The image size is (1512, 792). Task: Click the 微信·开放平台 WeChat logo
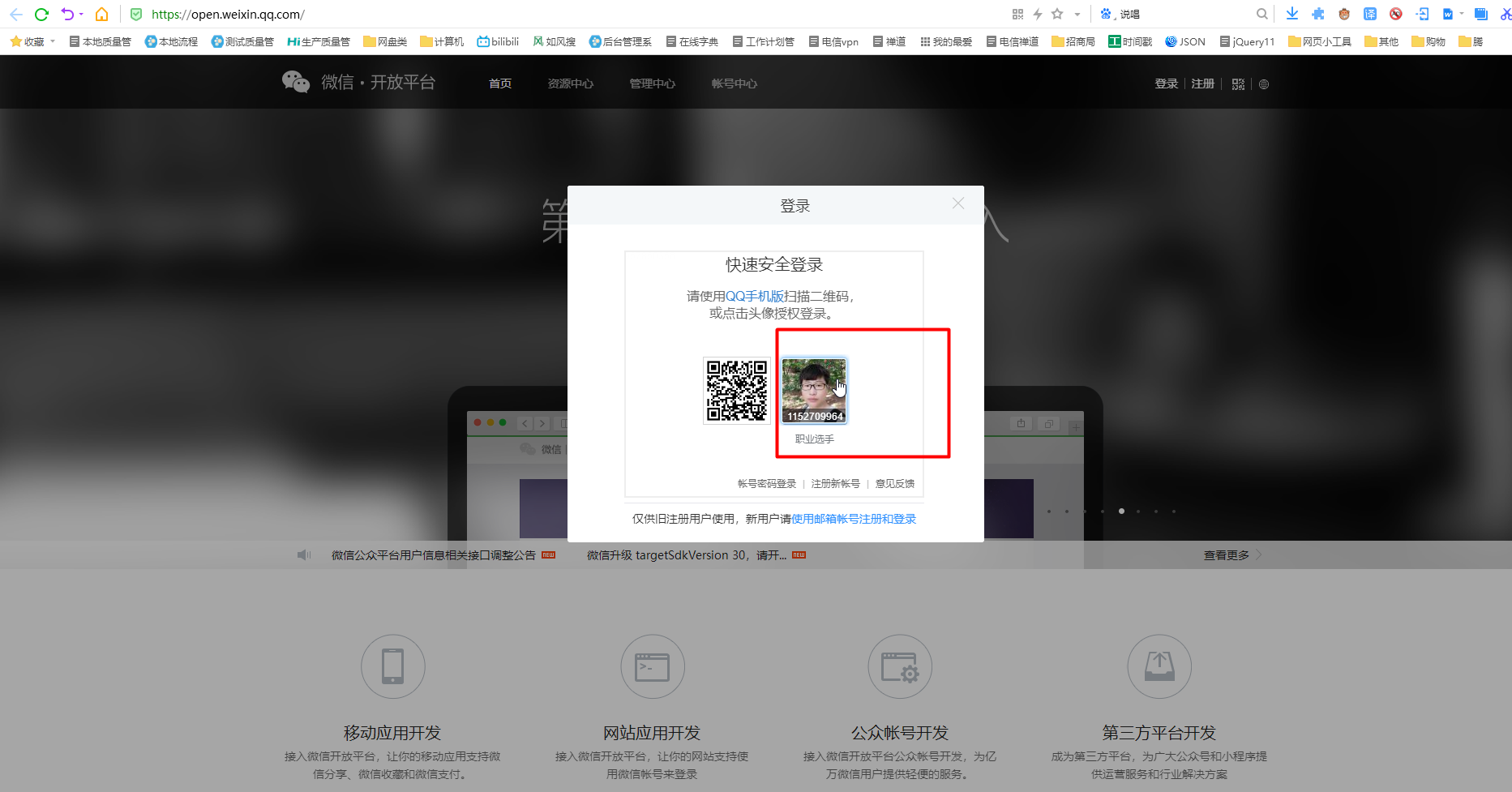[358, 82]
